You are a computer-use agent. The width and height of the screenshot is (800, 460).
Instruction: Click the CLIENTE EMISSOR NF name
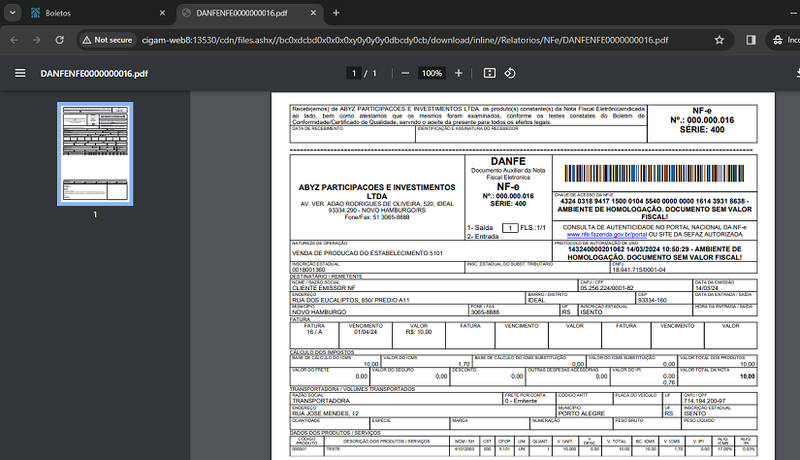[323, 288]
